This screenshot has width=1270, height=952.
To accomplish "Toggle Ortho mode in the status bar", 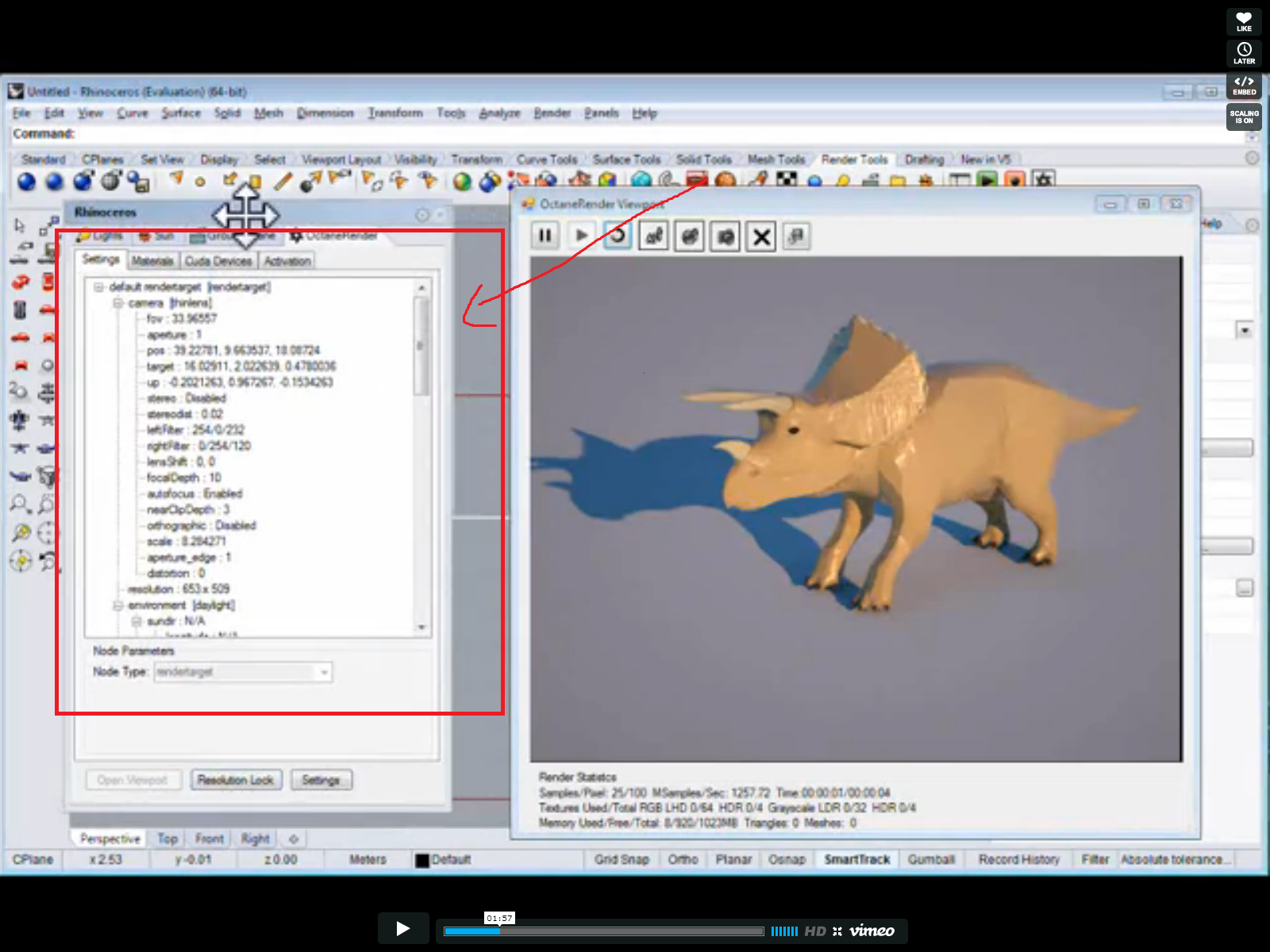I will click(683, 859).
